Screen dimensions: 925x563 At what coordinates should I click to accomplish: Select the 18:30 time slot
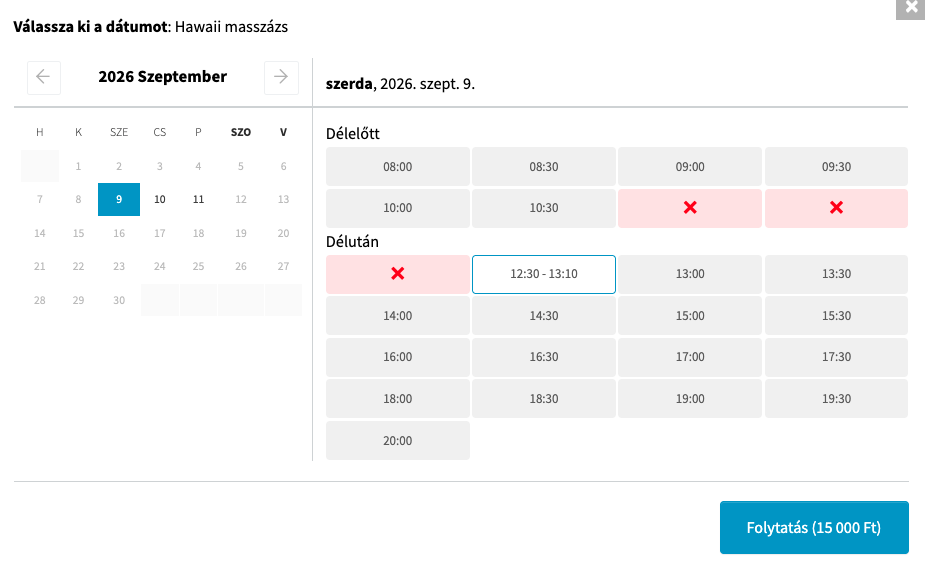click(543, 399)
